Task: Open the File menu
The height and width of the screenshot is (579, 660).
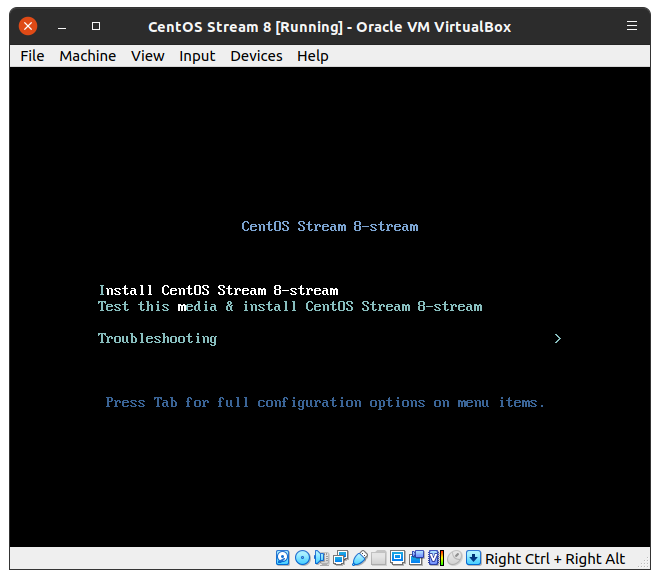Action: (x=32, y=56)
